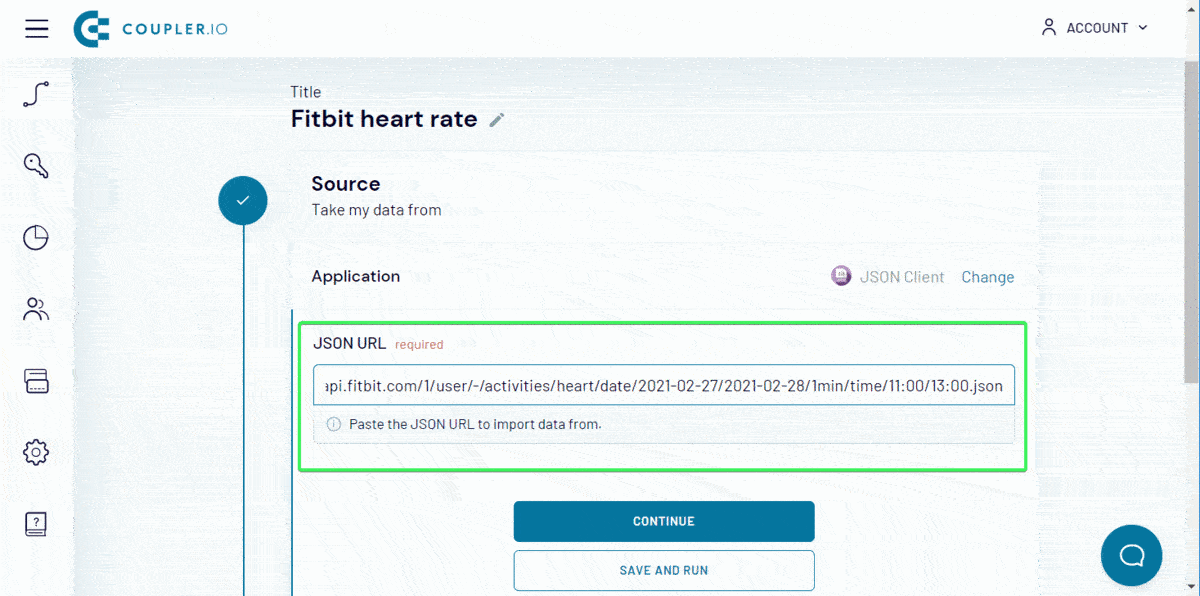Viewport: 1200px width, 596px height.
Task: Click the info icon under JSON URL
Action: [x=334, y=424]
